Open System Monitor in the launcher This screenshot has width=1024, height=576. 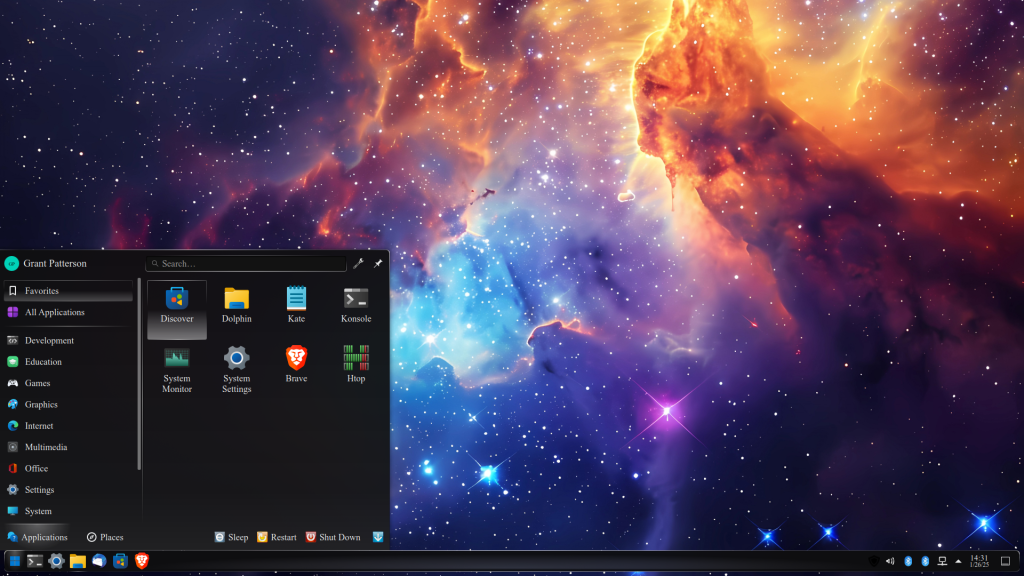177,369
